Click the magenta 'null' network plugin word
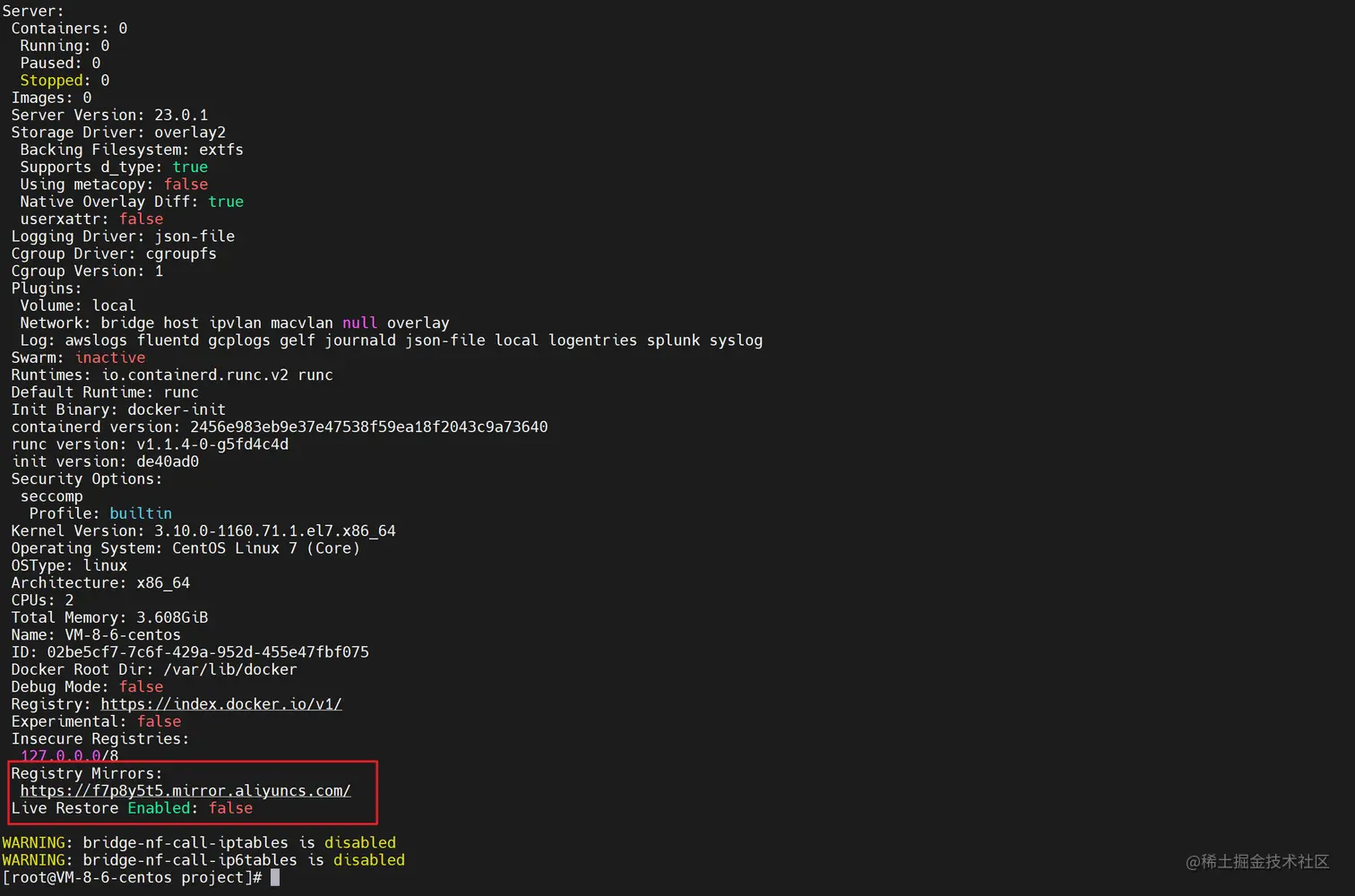Image resolution: width=1355 pixels, height=896 pixels. pos(360,323)
